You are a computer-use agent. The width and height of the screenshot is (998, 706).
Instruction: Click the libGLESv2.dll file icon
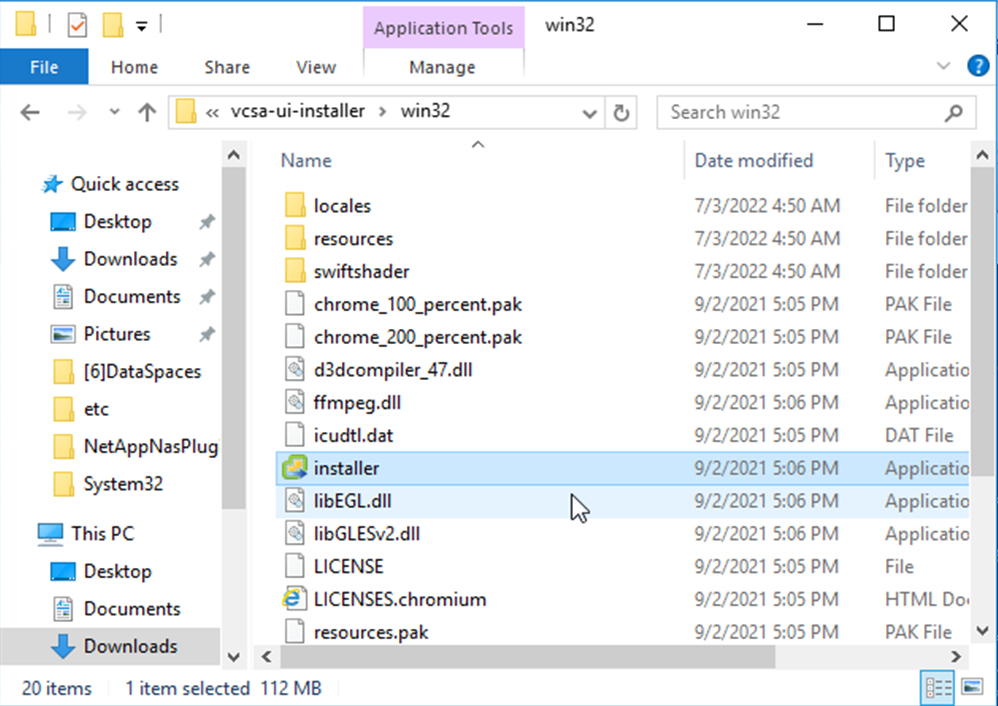[x=295, y=533]
